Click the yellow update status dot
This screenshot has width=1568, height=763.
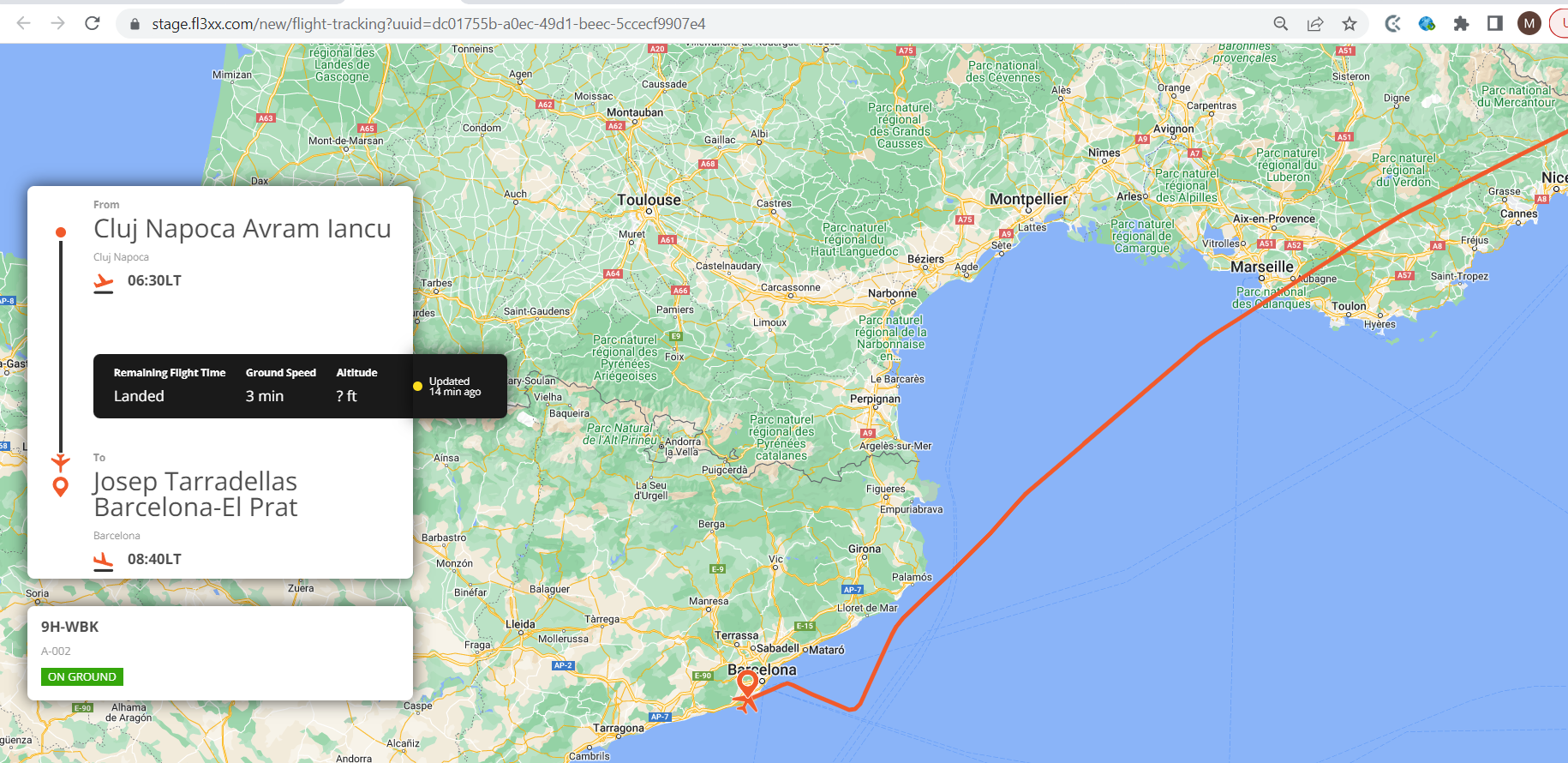[417, 387]
